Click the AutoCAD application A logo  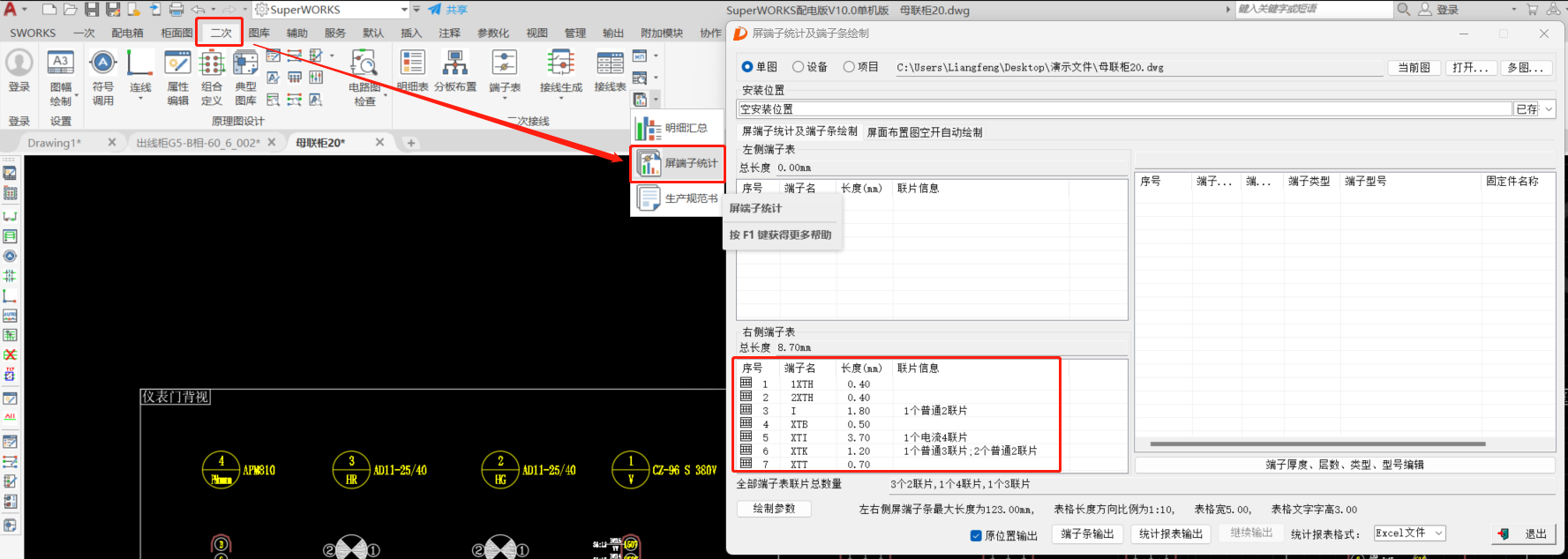point(11,10)
